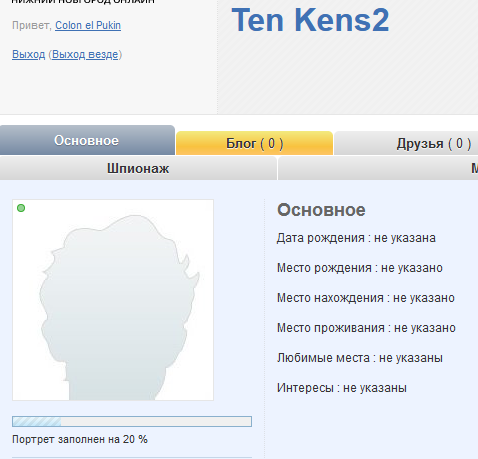This screenshot has height=459, width=478.
Task: Click the Интересы field line
Action: pos(342,388)
